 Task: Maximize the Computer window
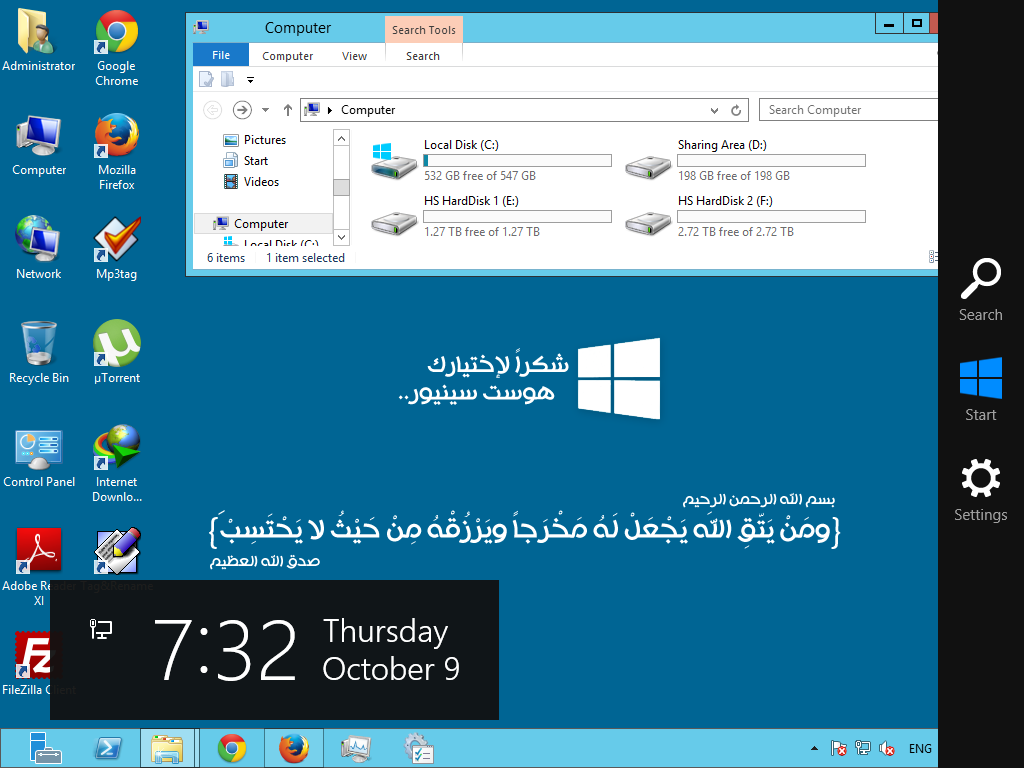coord(916,24)
